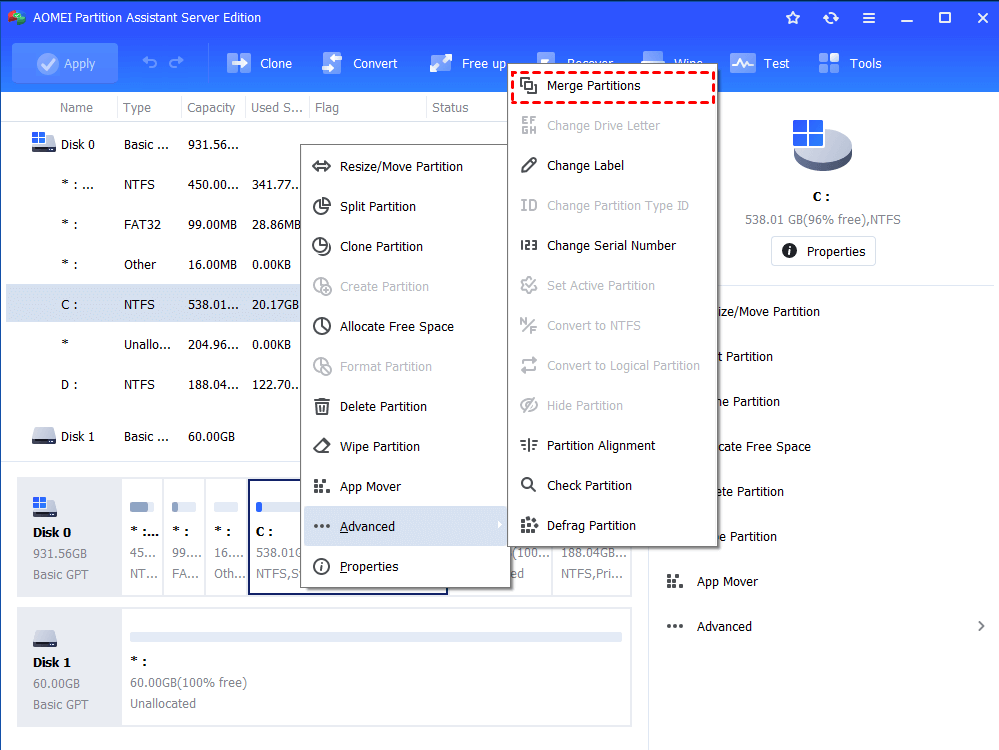Viewport: 999px width, 750px height.
Task: Click the Split Partition pie icon
Action: click(x=322, y=206)
